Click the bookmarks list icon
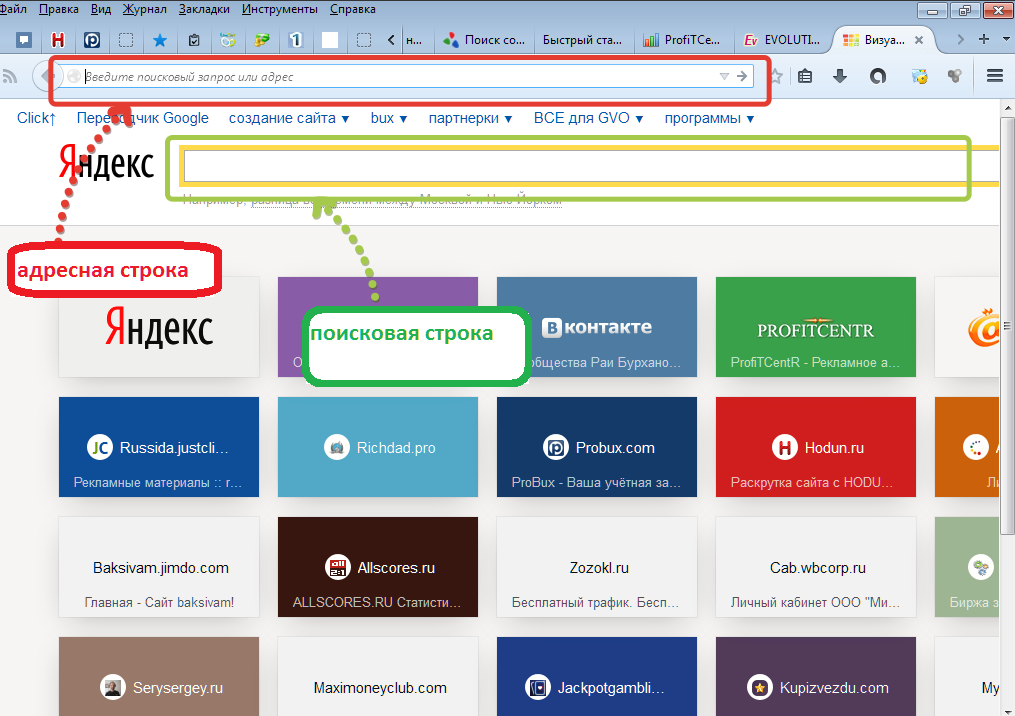 pos(805,76)
